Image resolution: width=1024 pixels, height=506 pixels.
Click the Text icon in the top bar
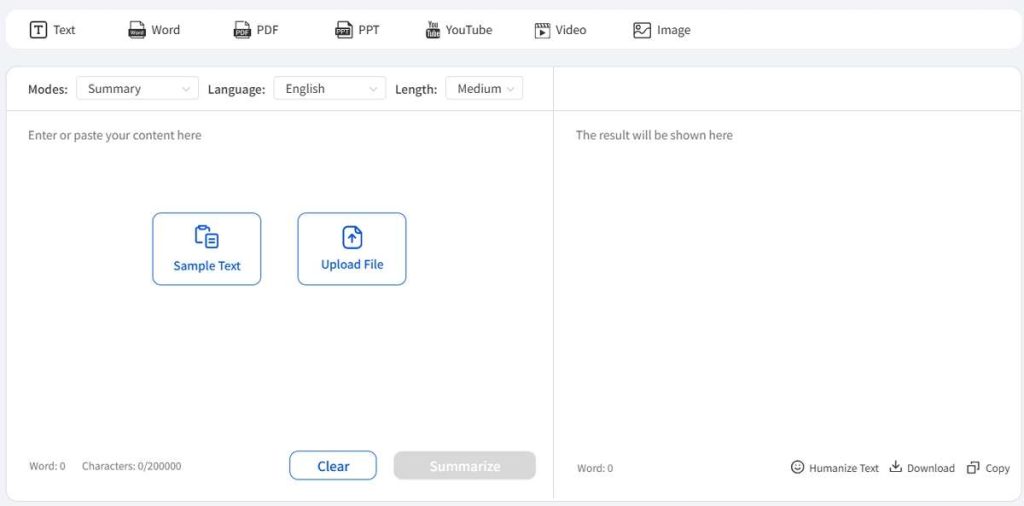coord(39,30)
